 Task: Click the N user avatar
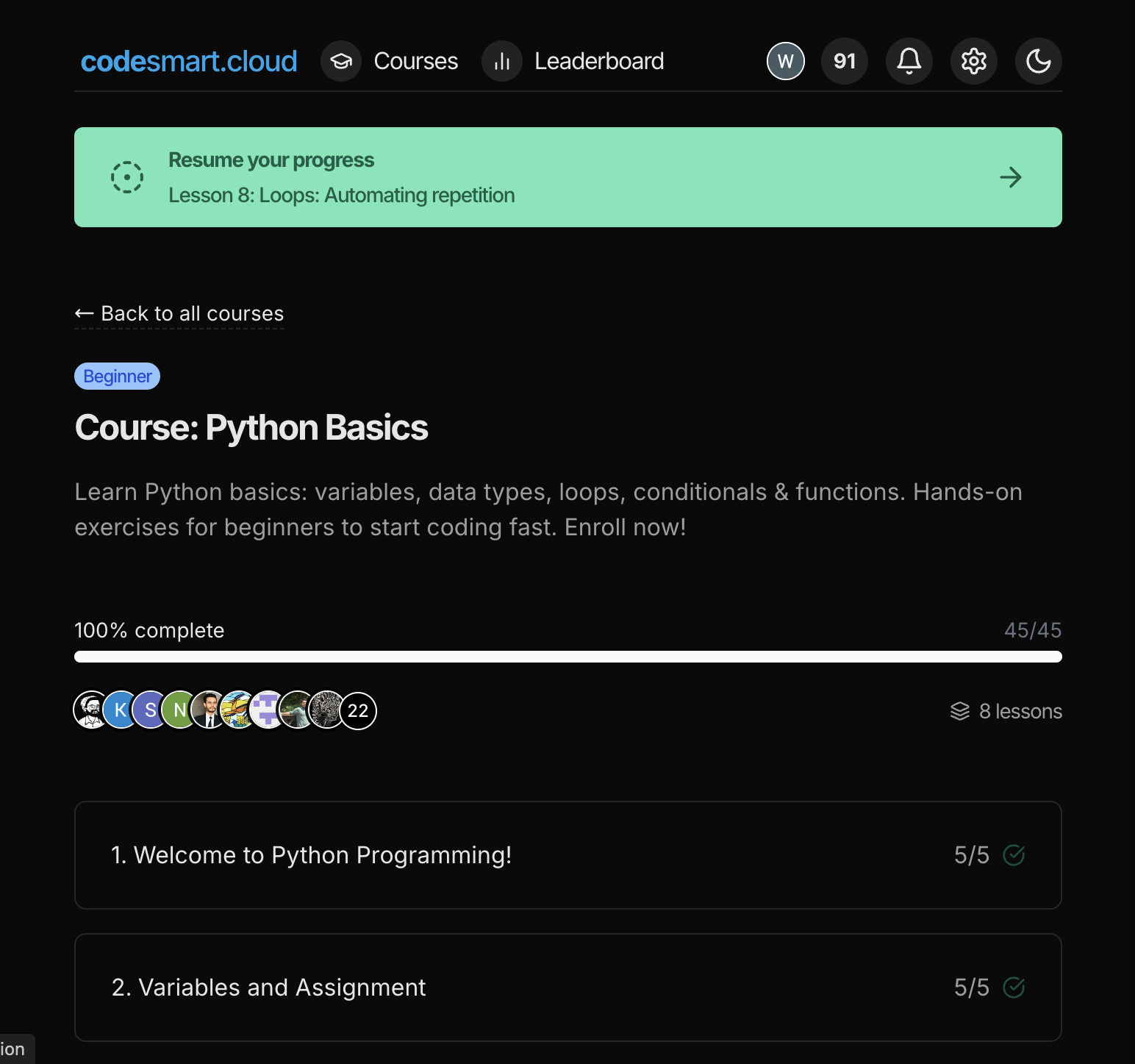click(x=180, y=710)
